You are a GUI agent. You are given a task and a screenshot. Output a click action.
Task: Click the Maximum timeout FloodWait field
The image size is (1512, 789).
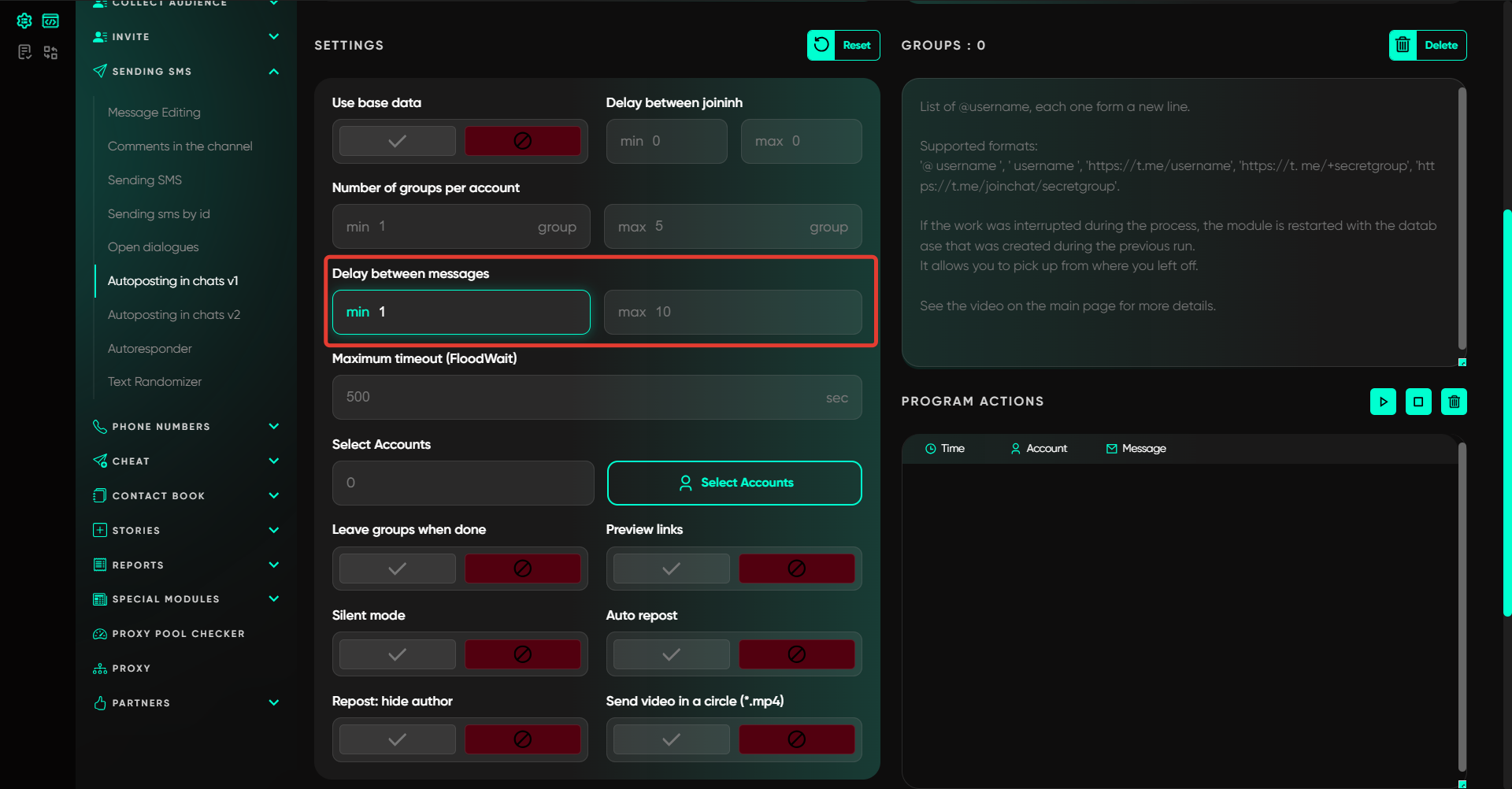pos(583,397)
